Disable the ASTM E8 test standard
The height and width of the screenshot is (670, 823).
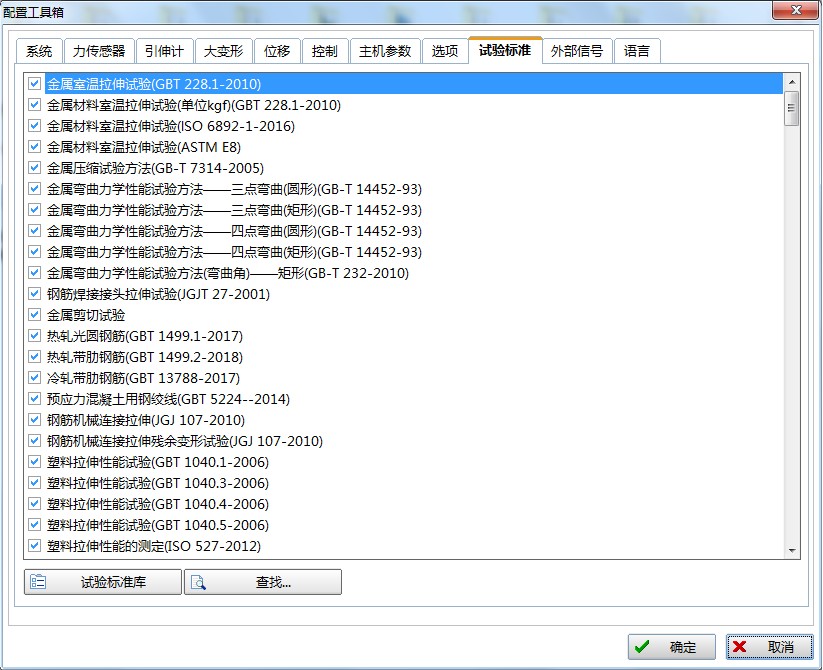[35, 147]
